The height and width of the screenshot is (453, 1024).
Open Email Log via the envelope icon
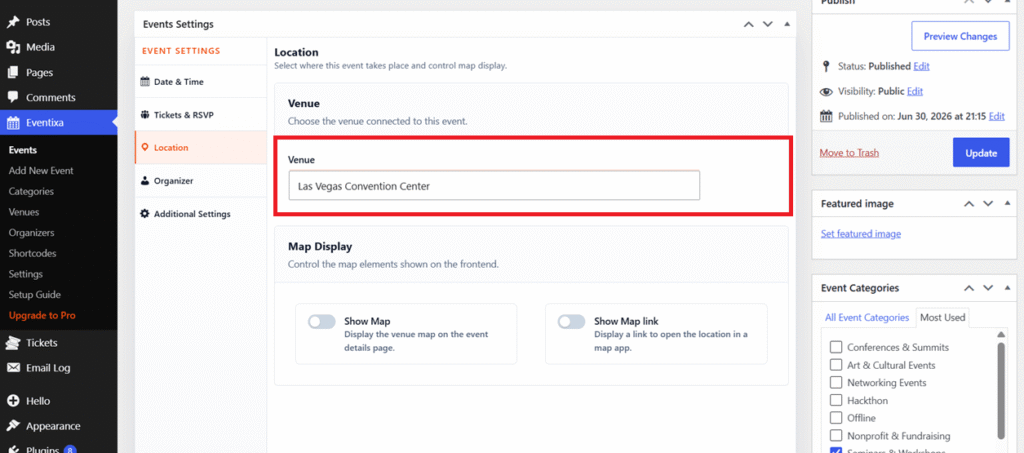(x=12, y=367)
